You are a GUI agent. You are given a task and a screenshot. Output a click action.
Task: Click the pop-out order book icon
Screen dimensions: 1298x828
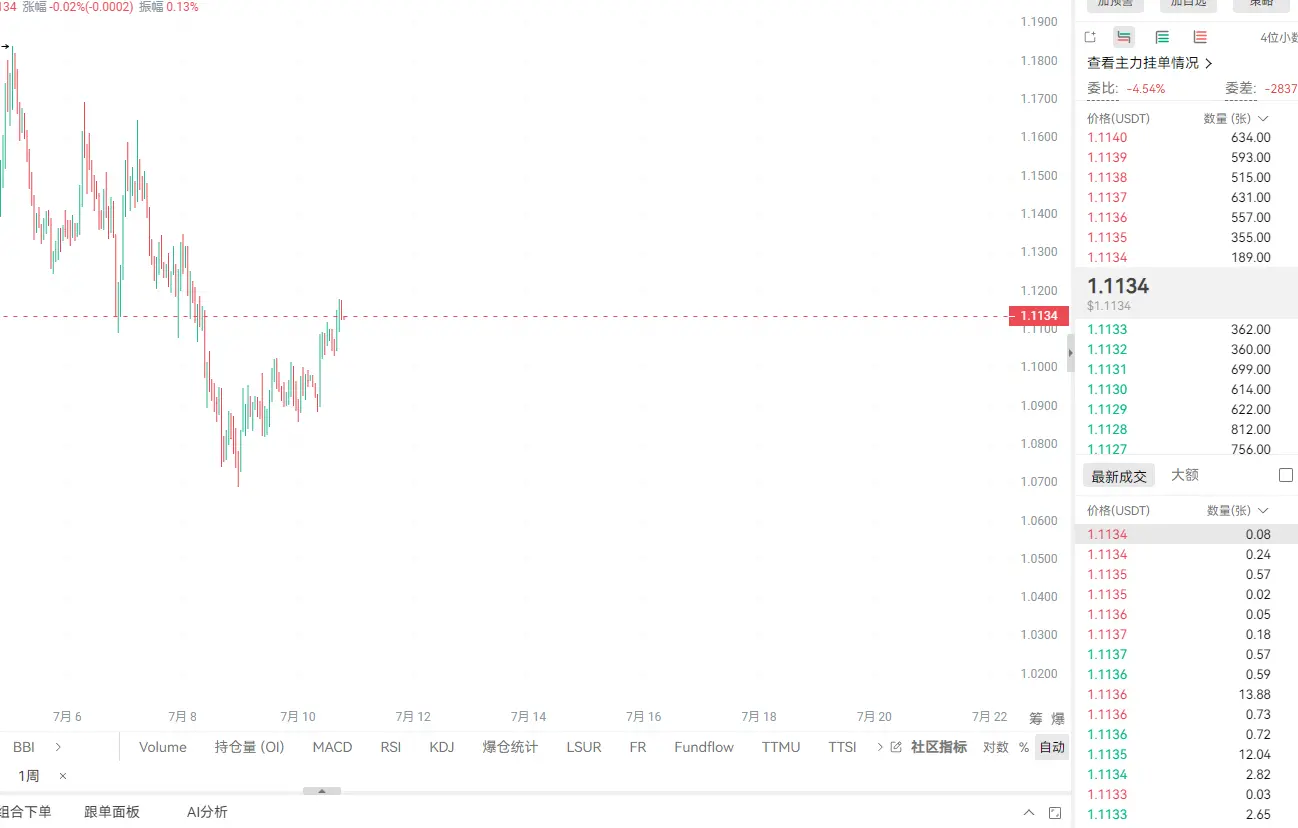pyautogui.click(x=1090, y=38)
